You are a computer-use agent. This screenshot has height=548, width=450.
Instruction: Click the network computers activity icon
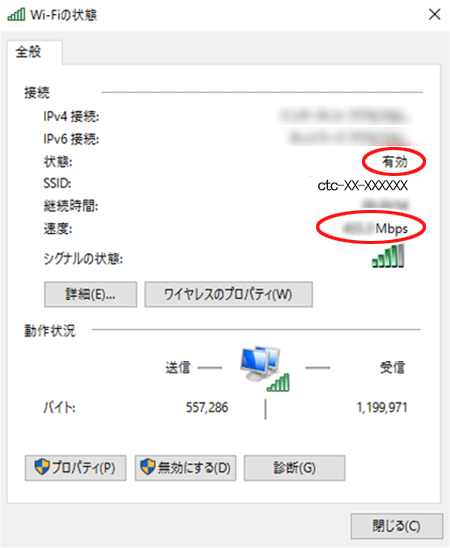[x=264, y=368]
